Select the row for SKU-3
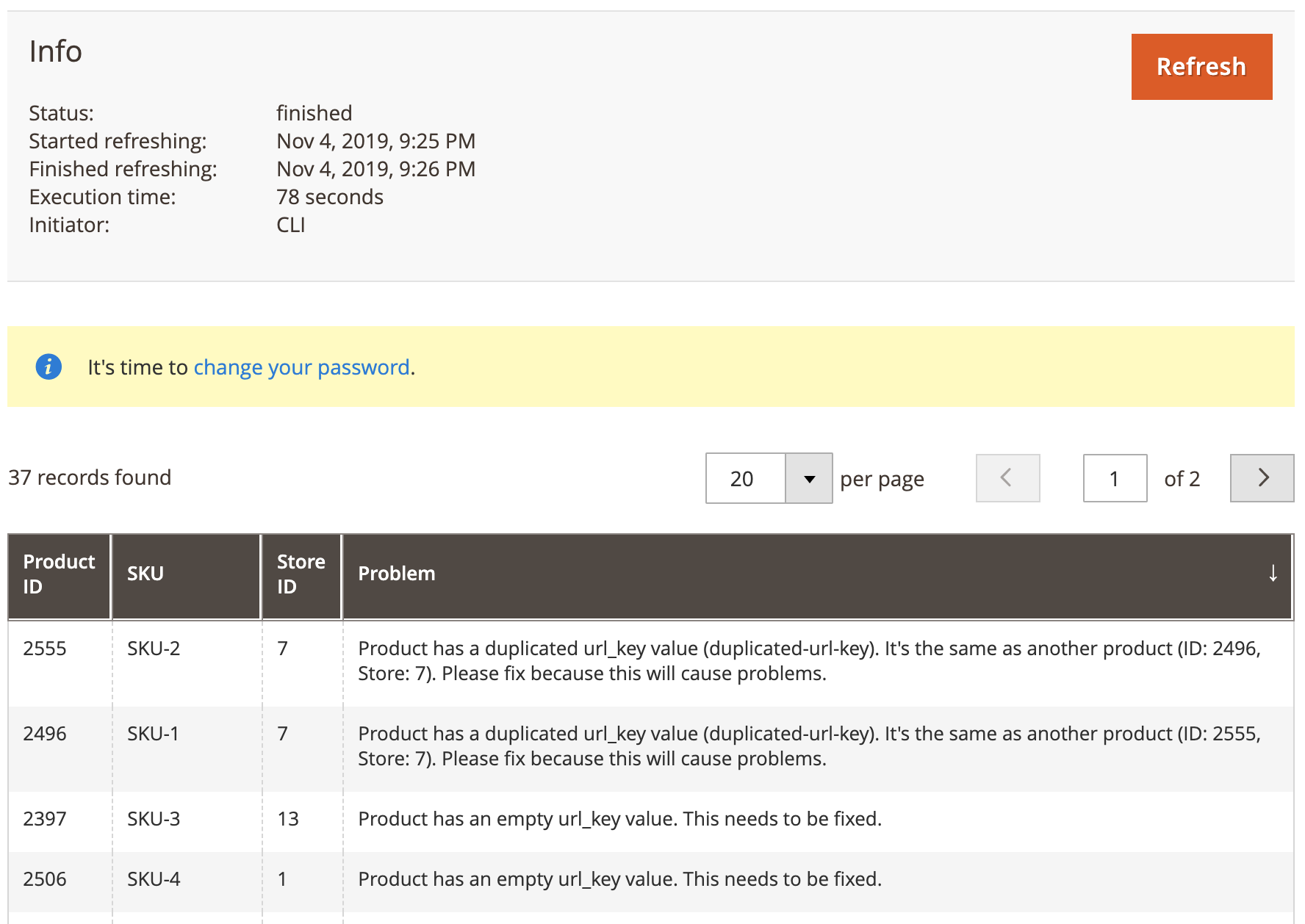 coord(151,819)
